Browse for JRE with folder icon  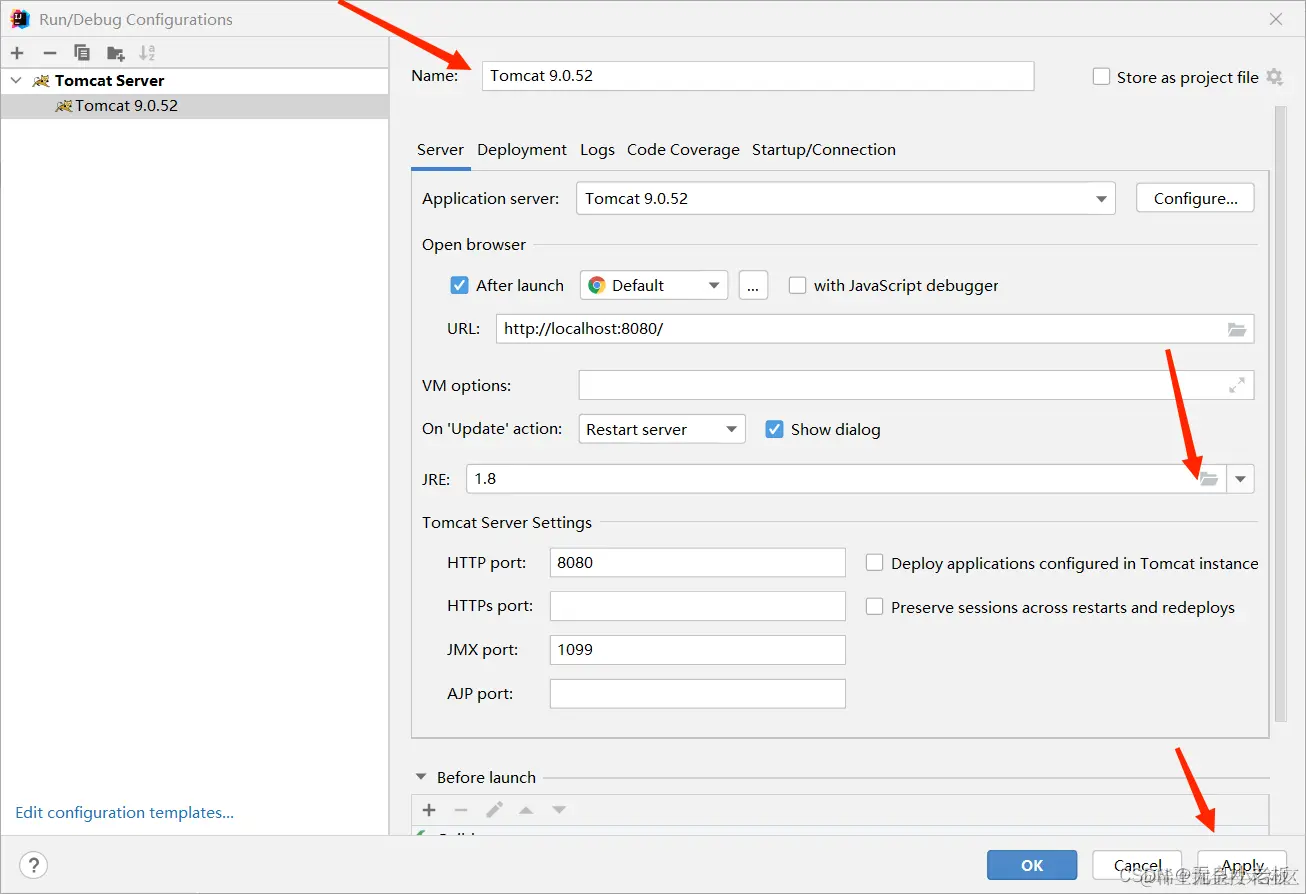click(x=1209, y=479)
